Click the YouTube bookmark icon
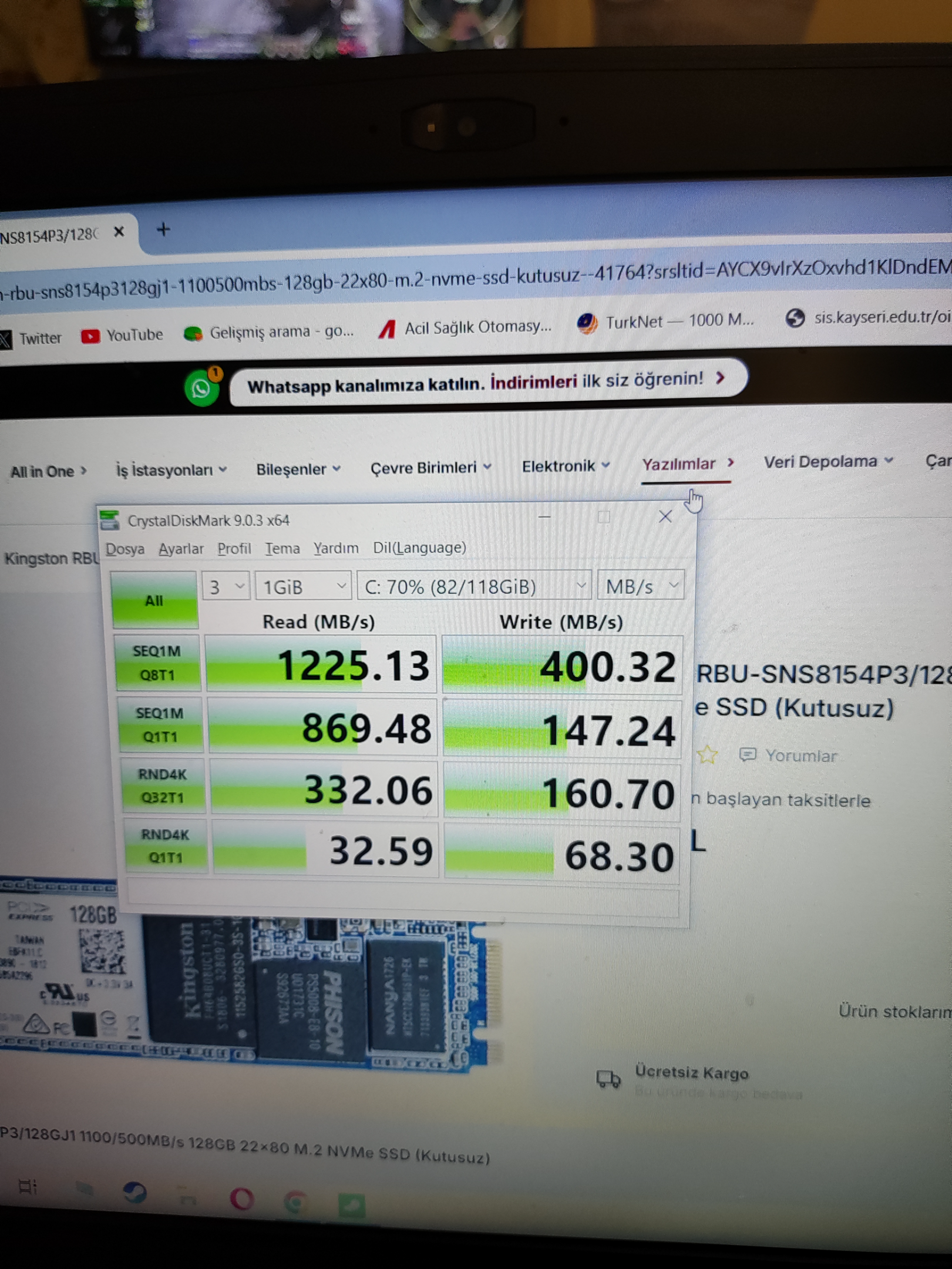The width and height of the screenshot is (952, 1269). [90, 336]
